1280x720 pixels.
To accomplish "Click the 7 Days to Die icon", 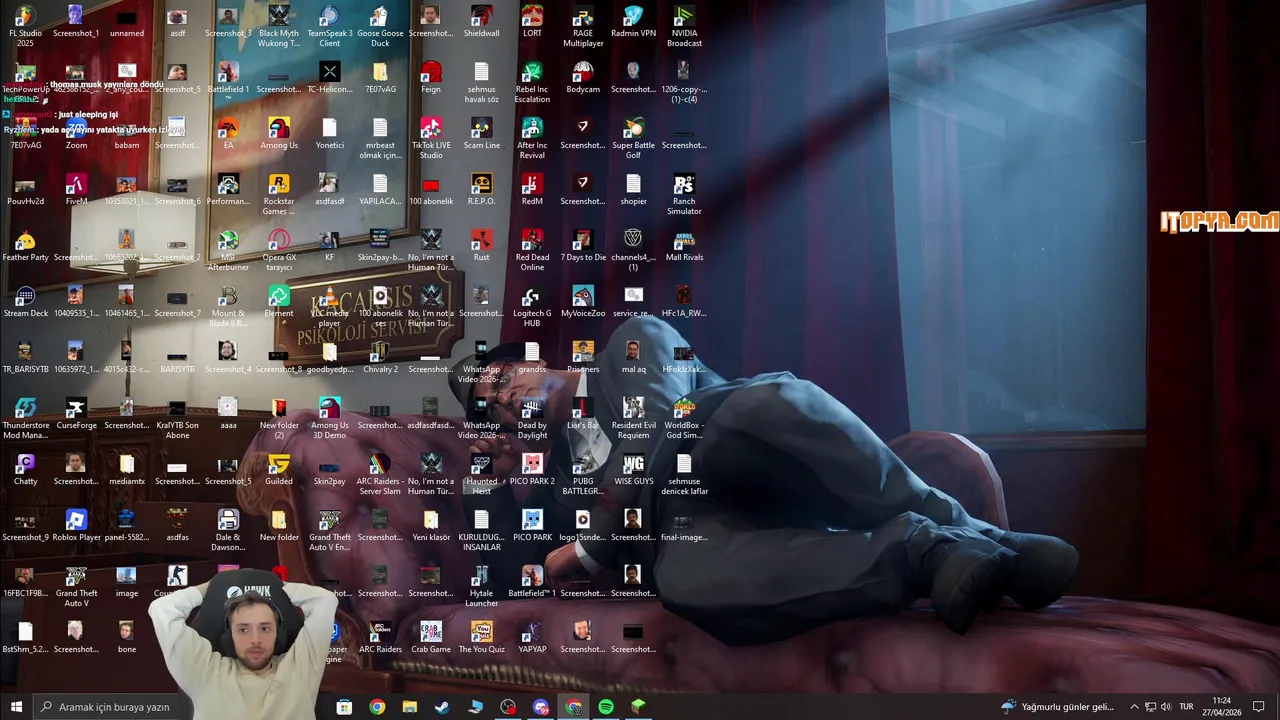I will 583,246.
